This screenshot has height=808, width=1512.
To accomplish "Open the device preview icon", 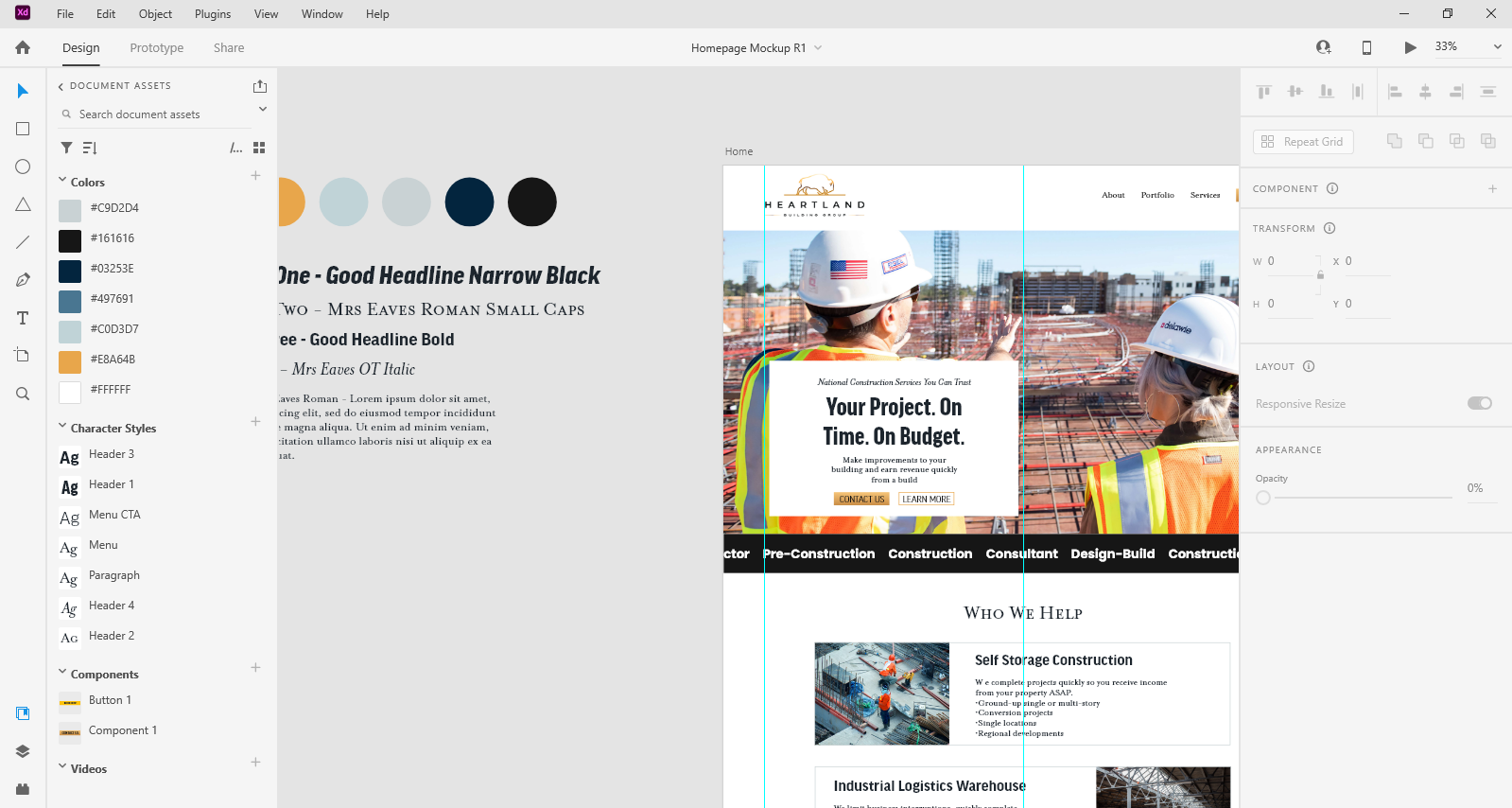I will [1366, 47].
